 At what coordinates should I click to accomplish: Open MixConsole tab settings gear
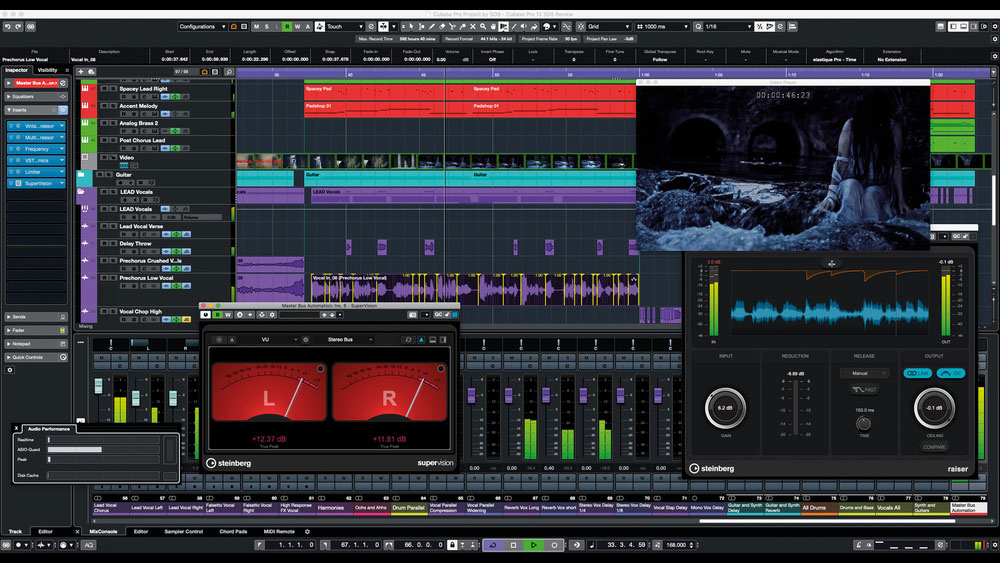point(307,531)
